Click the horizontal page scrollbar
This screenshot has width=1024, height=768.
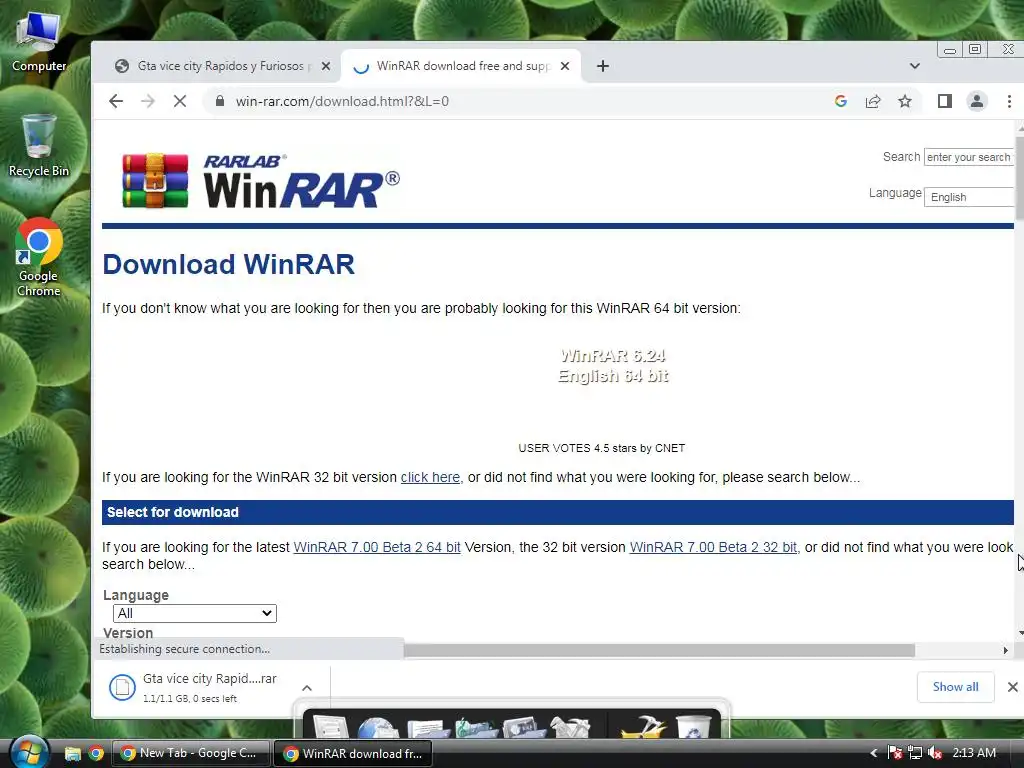point(659,650)
